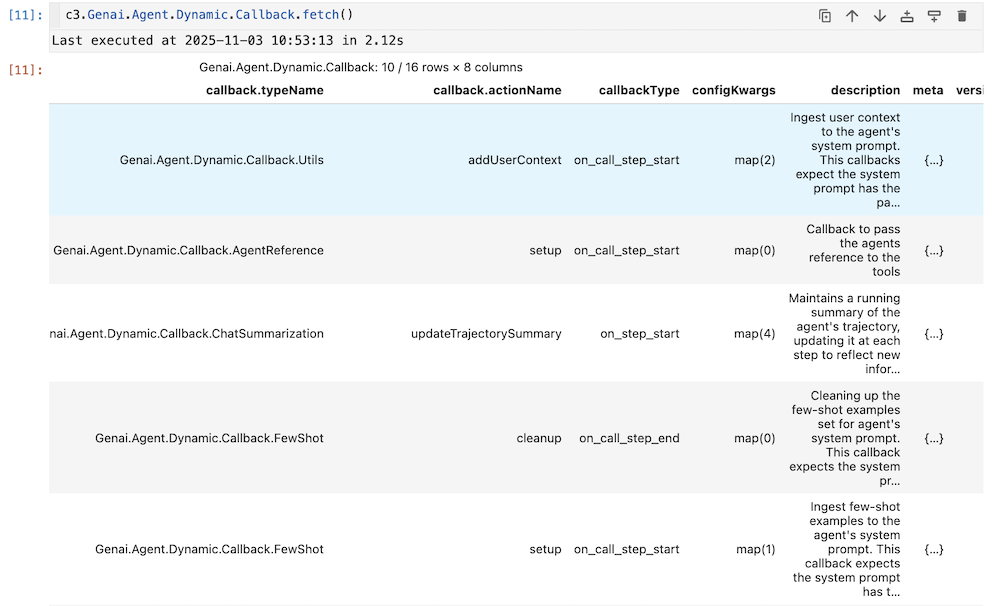Click the callback.actionName column header
Image resolution: width=1000 pixels, height=606 pixels.
[497, 90]
